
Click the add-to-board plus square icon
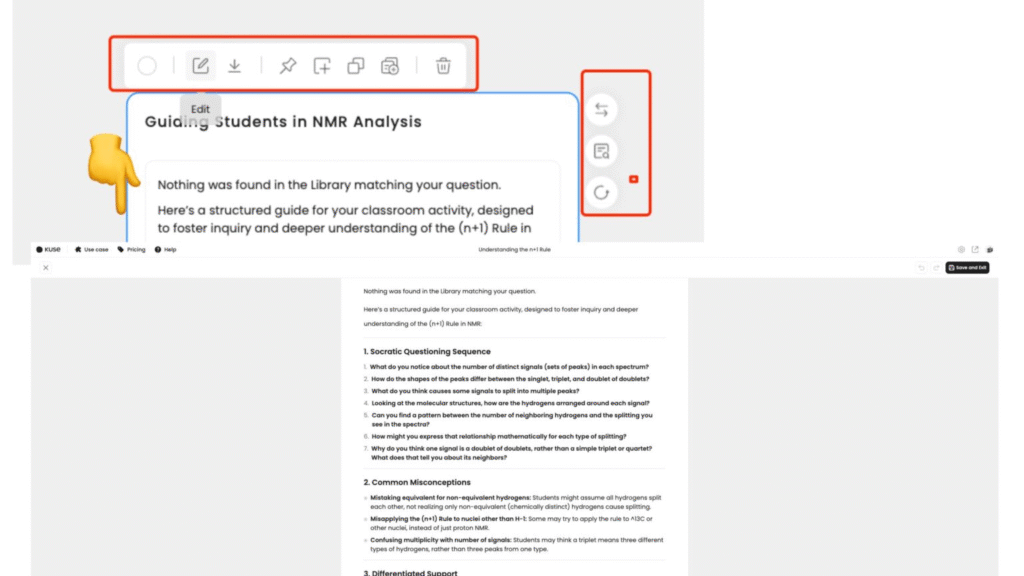click(322, 66)
